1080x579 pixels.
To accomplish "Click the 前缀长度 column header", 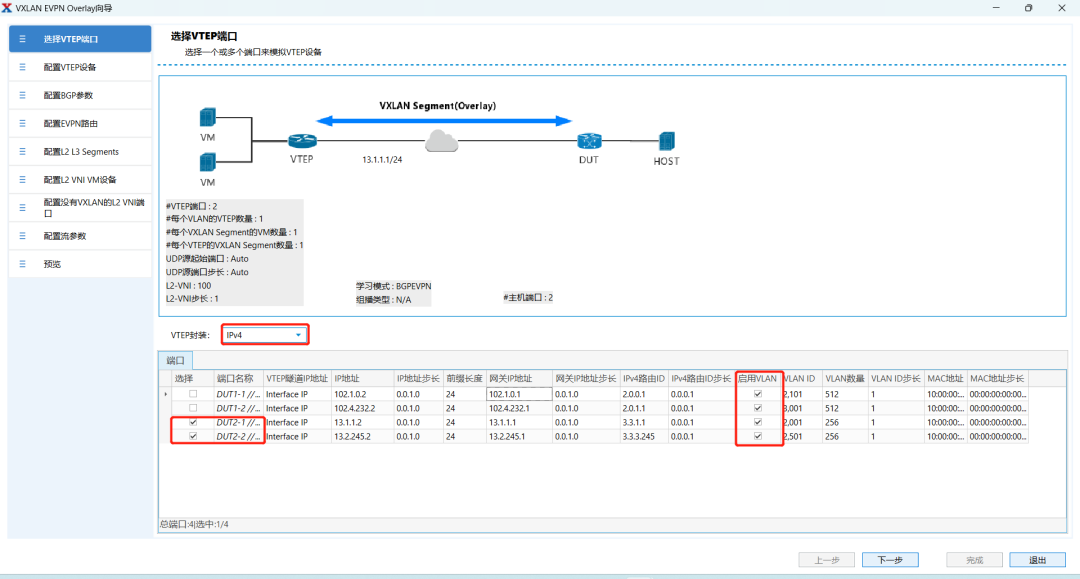I will click(x=465, y=379).
